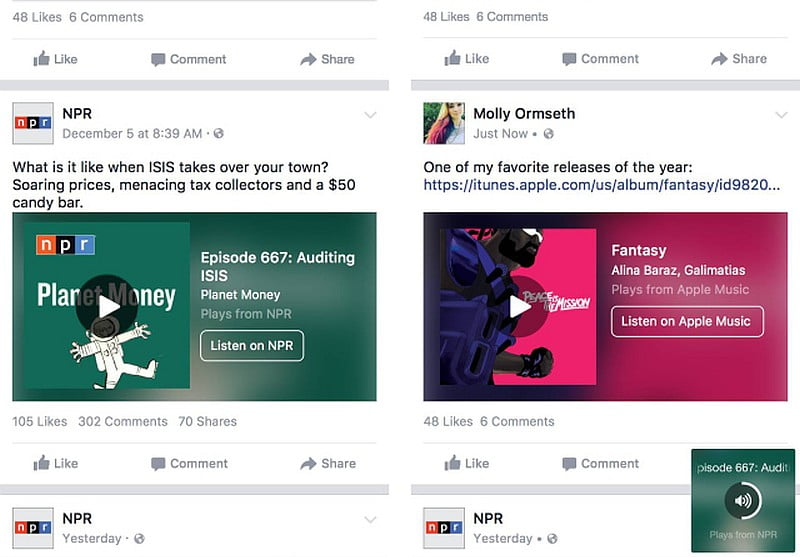This screenshot has width=800, height=557.
Task: Like Molly Ormseth's Fantasy post
Action: pos(466,463)
